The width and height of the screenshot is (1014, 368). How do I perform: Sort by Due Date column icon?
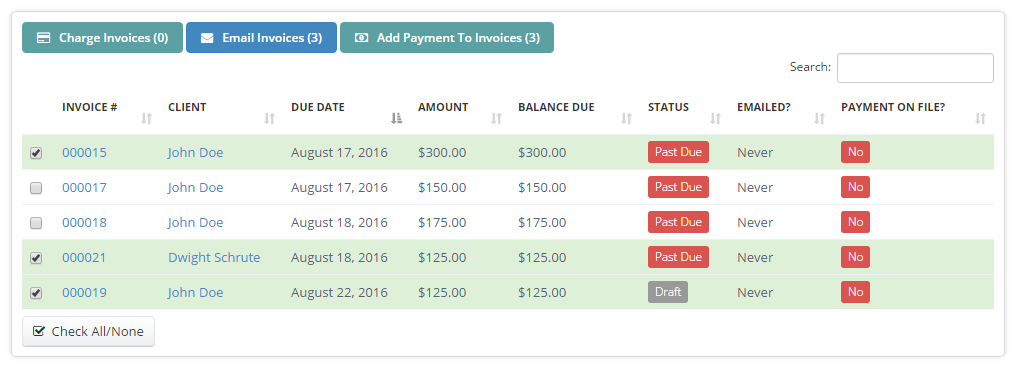click(x=396, y=118)
